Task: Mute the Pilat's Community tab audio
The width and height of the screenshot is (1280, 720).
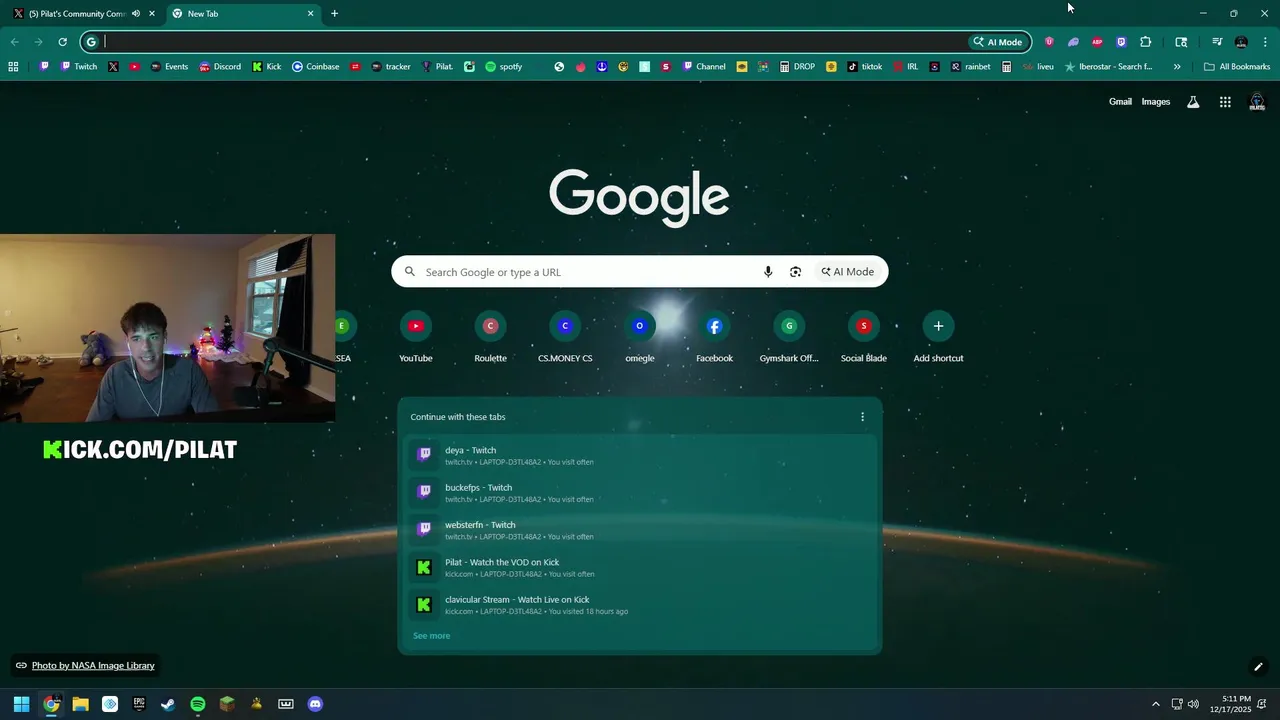Action: [x=136, y=14]
